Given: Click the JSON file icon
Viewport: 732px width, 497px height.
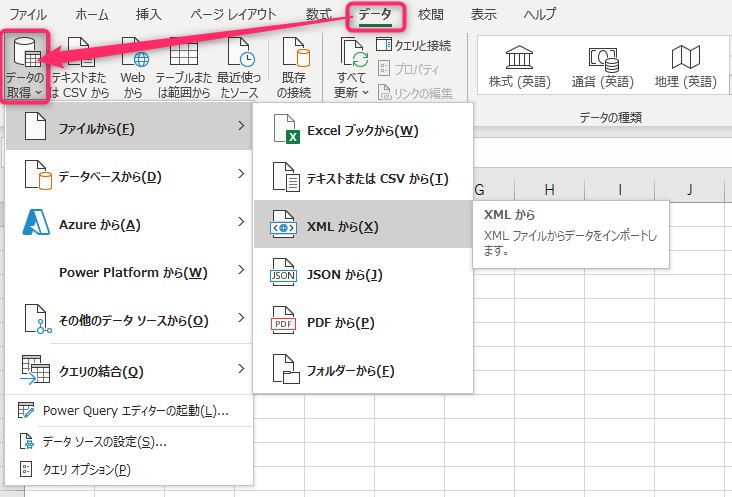Looking at the screenshot, I should (283, 273).
